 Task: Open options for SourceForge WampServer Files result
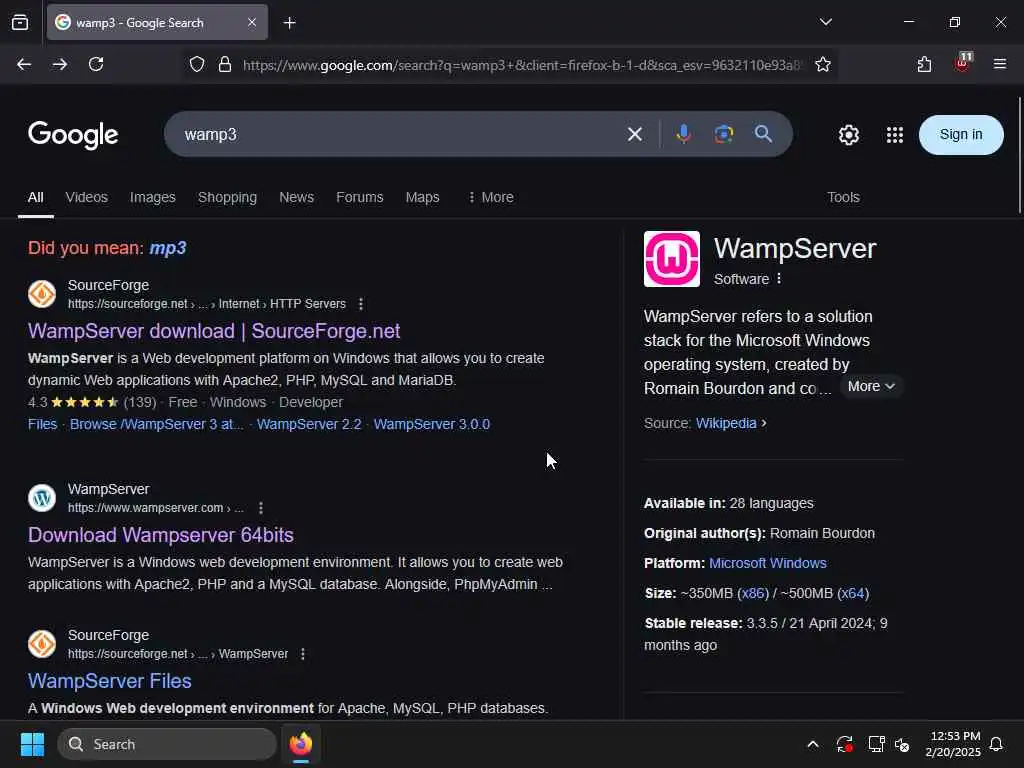click(x=302, y=654)
